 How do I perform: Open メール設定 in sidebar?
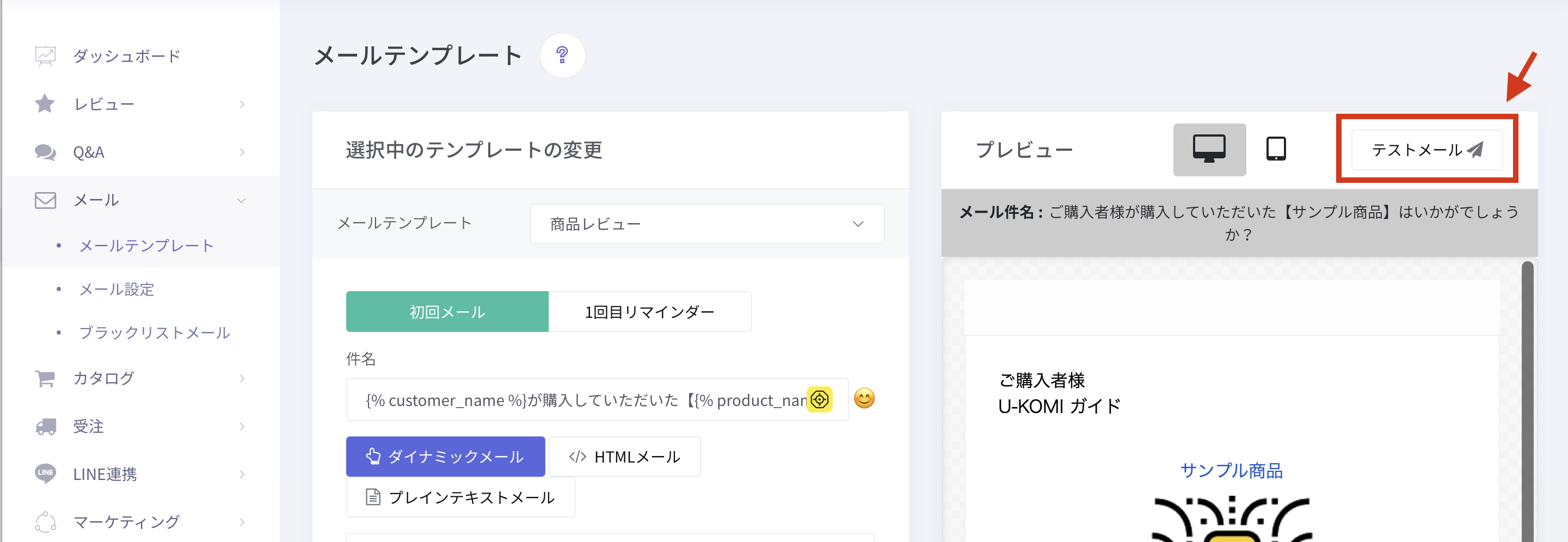[117, 289]
